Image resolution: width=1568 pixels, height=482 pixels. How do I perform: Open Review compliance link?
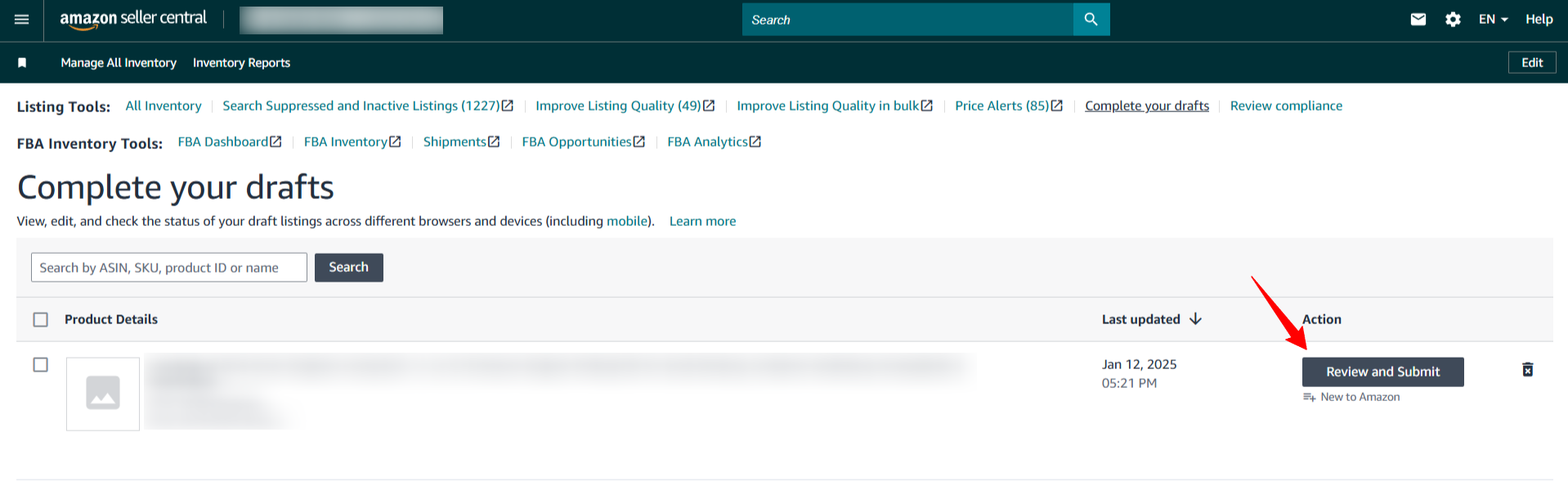tap(1286, 106)
